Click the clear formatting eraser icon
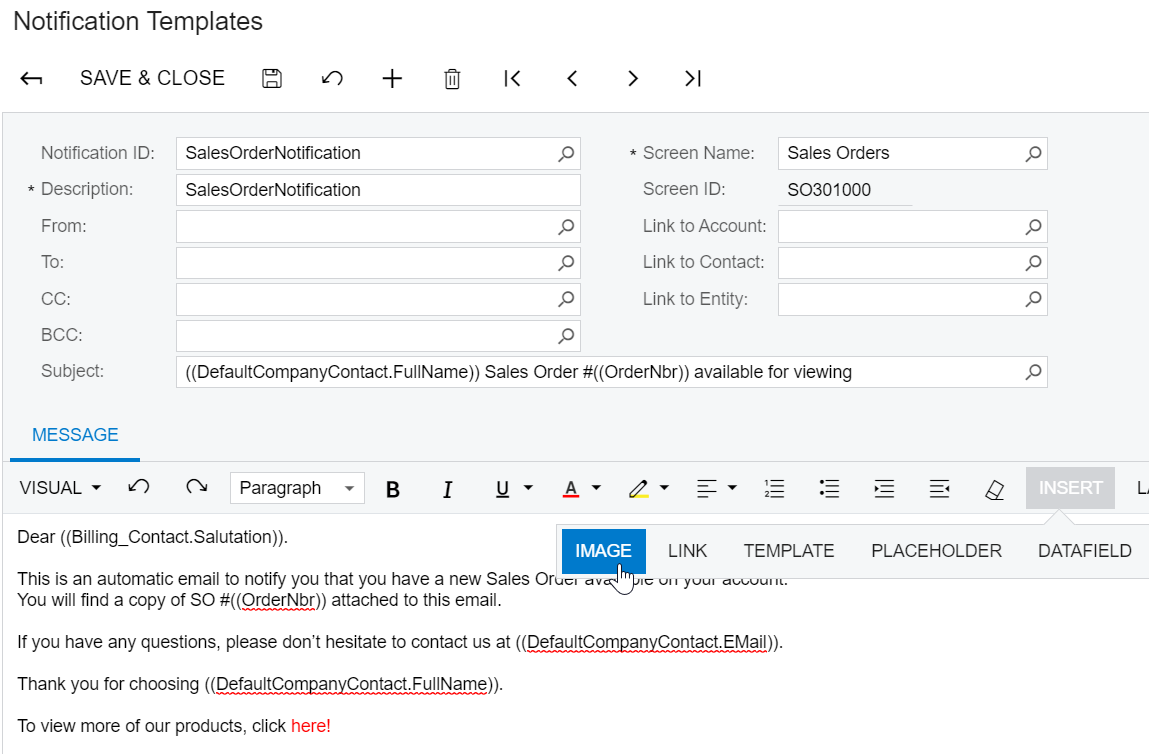1149x754 pixels. (x=994, y=489)
